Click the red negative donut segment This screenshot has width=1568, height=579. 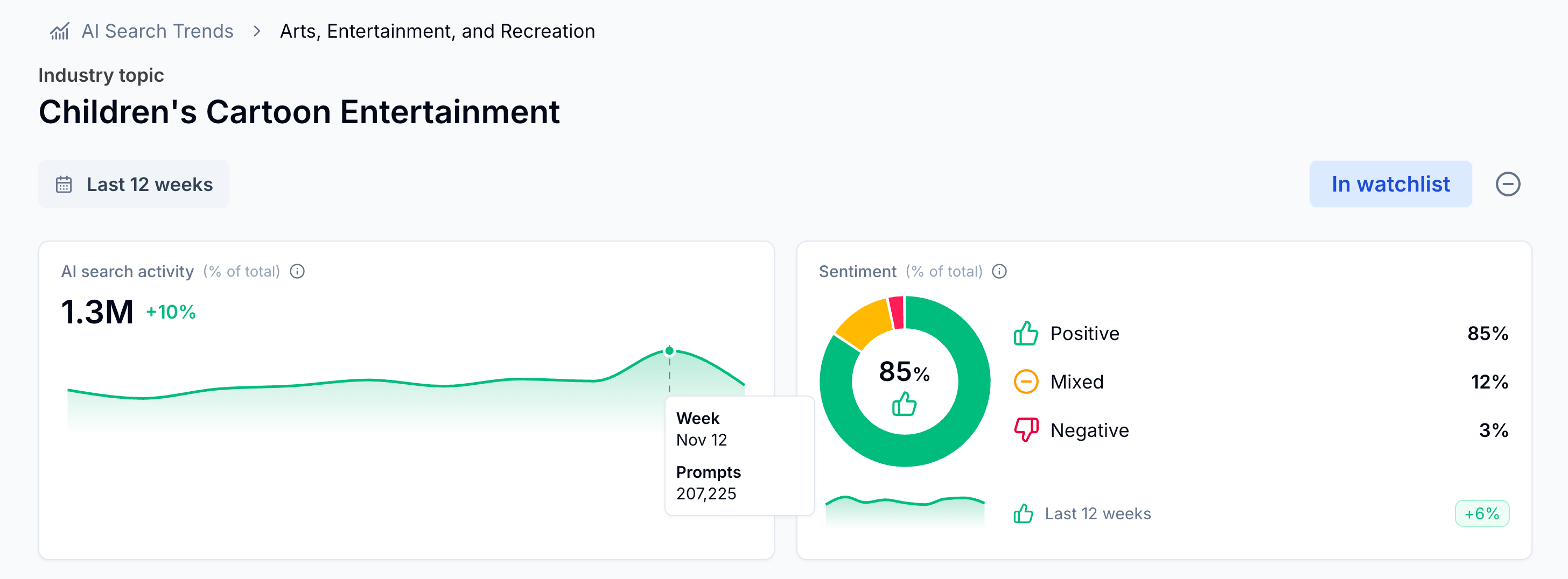[x=896, y=312]
